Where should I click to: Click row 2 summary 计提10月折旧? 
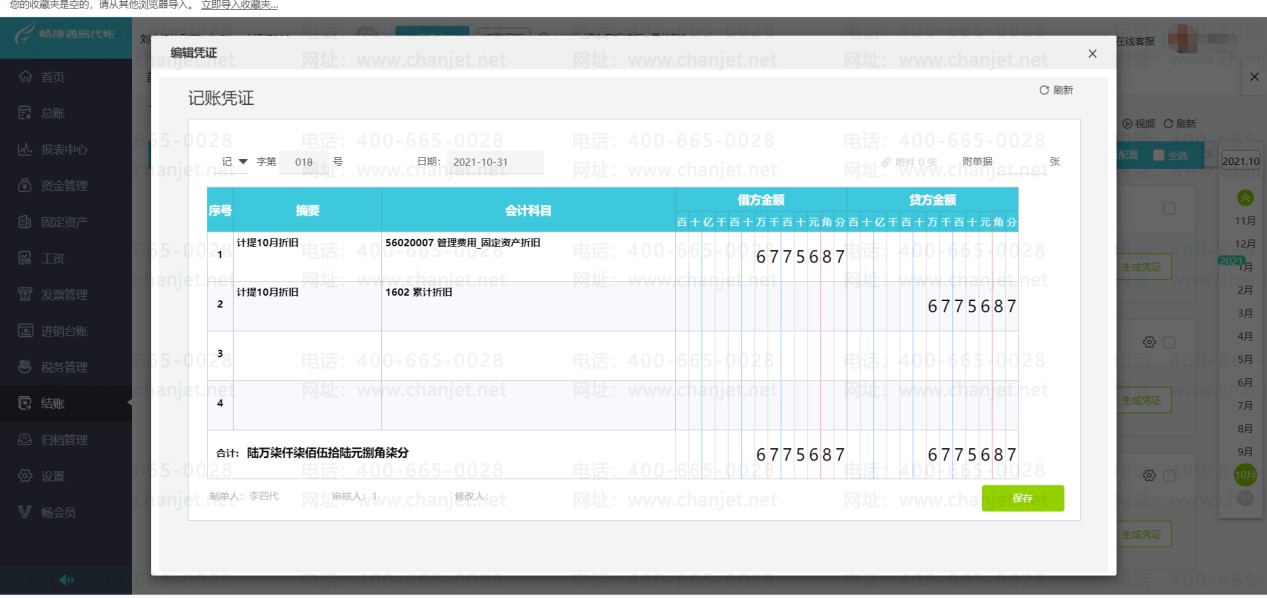click(267, 292)
